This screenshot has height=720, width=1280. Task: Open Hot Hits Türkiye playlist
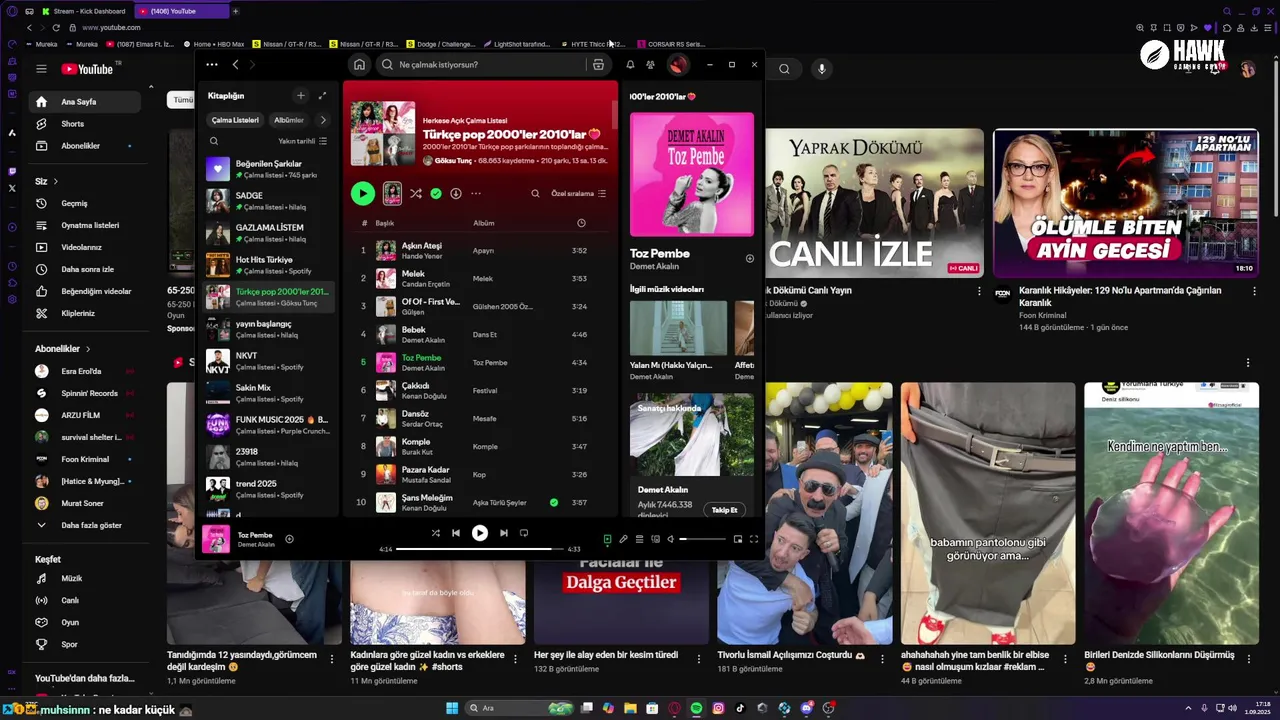pyautogui.click(x=268, y=265)
